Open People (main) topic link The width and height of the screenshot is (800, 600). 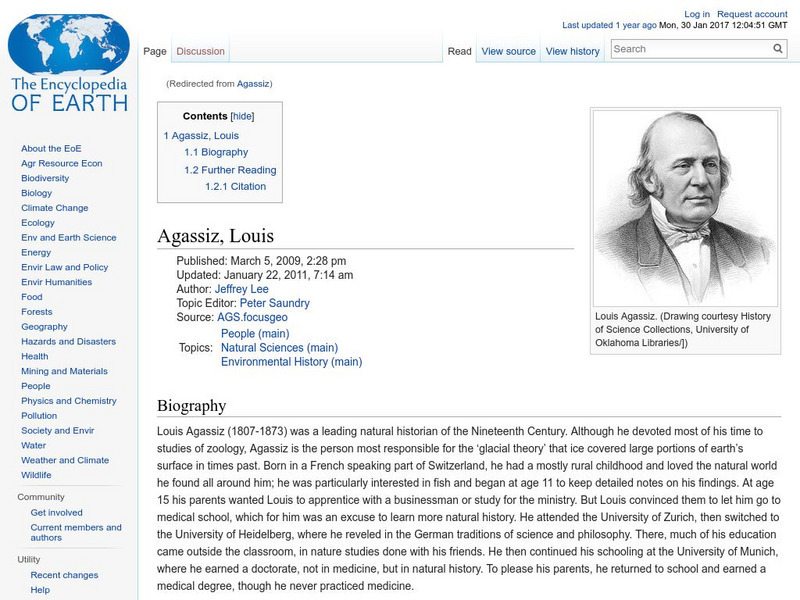point(255,333)
